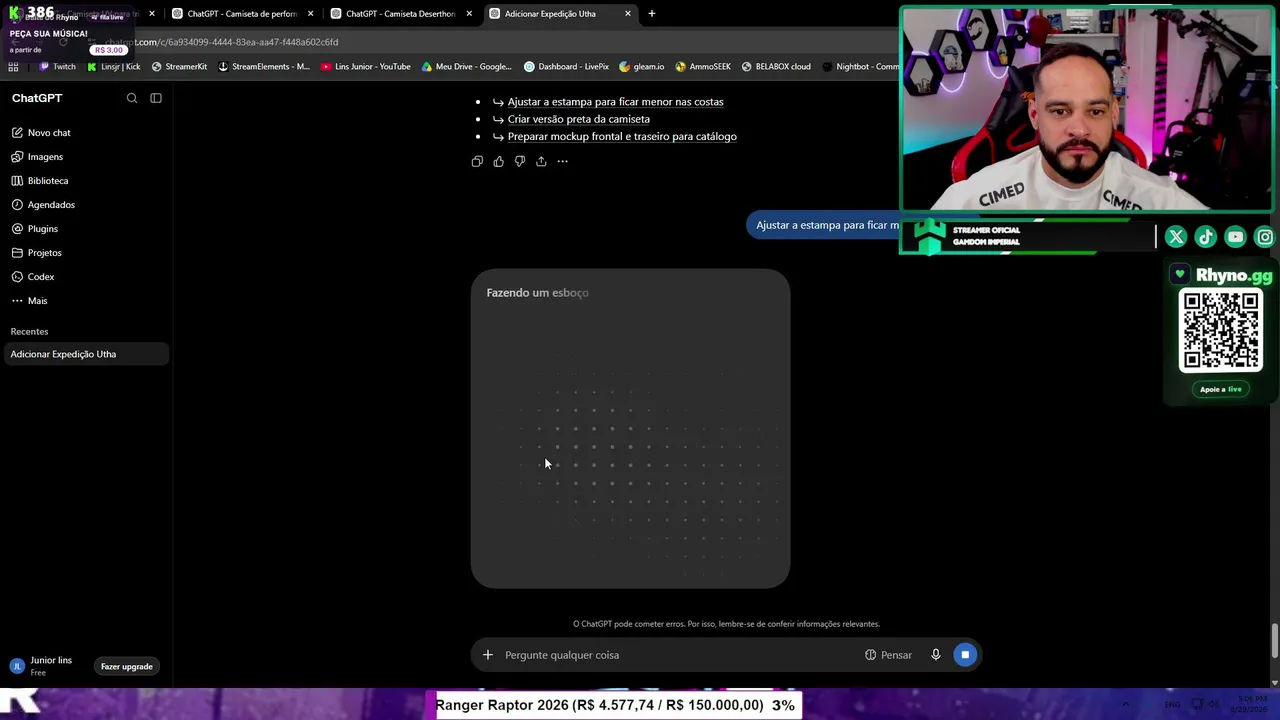The image size is (1280, 720).
Task: Open the 'Linsjr | Kick' bookmark
Action: click(x=114, y=67)
